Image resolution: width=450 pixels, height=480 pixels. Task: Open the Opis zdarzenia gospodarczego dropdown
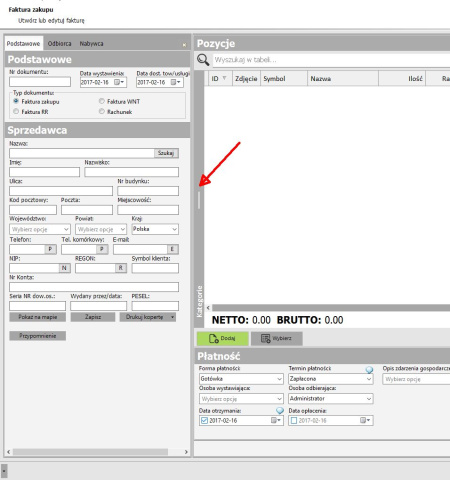click(416, 379)
